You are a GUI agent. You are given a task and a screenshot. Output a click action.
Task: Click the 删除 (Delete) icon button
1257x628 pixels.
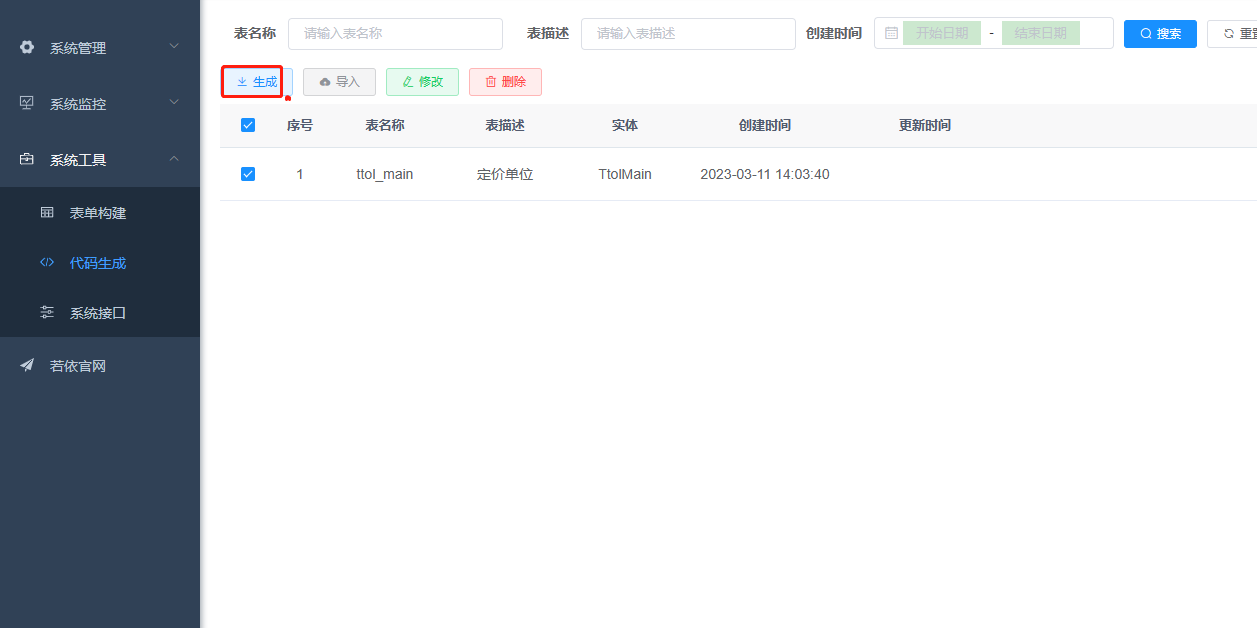pyautogui.click(x=505, y=81)
